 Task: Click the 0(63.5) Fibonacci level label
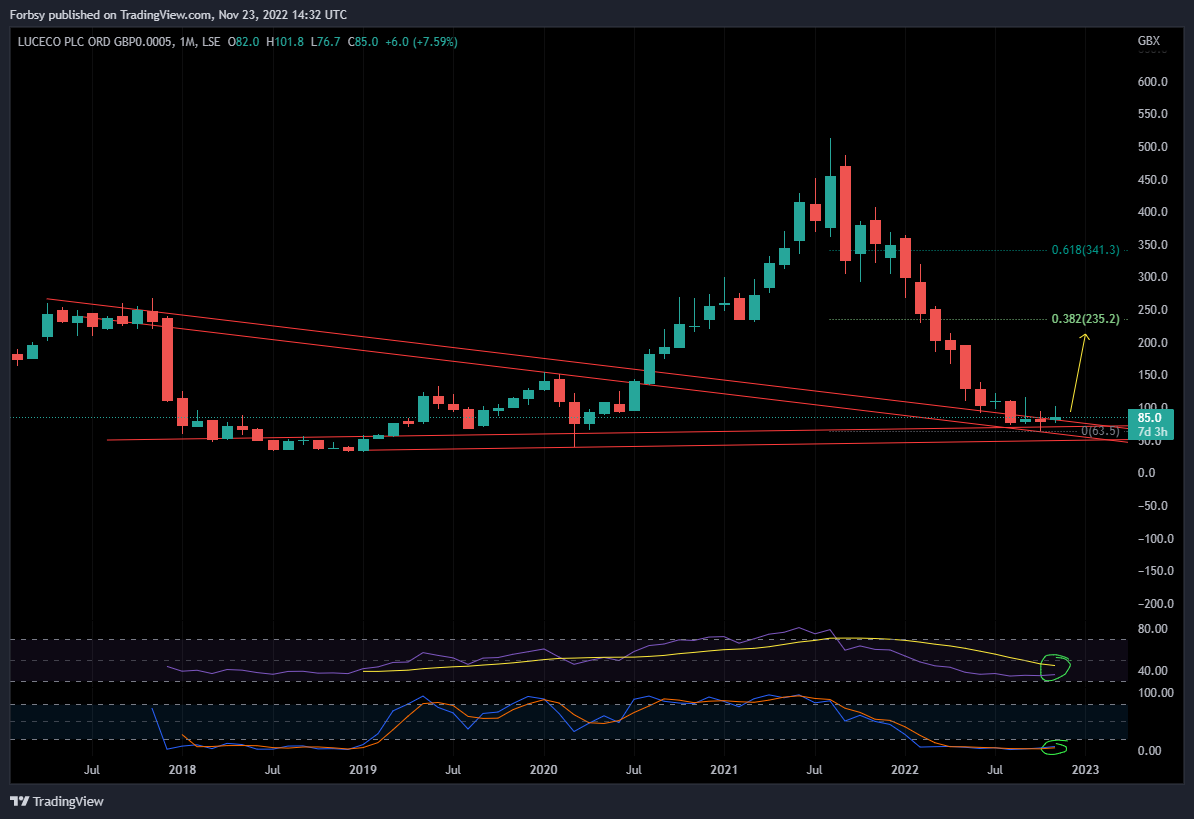[x=1100, y=432]
